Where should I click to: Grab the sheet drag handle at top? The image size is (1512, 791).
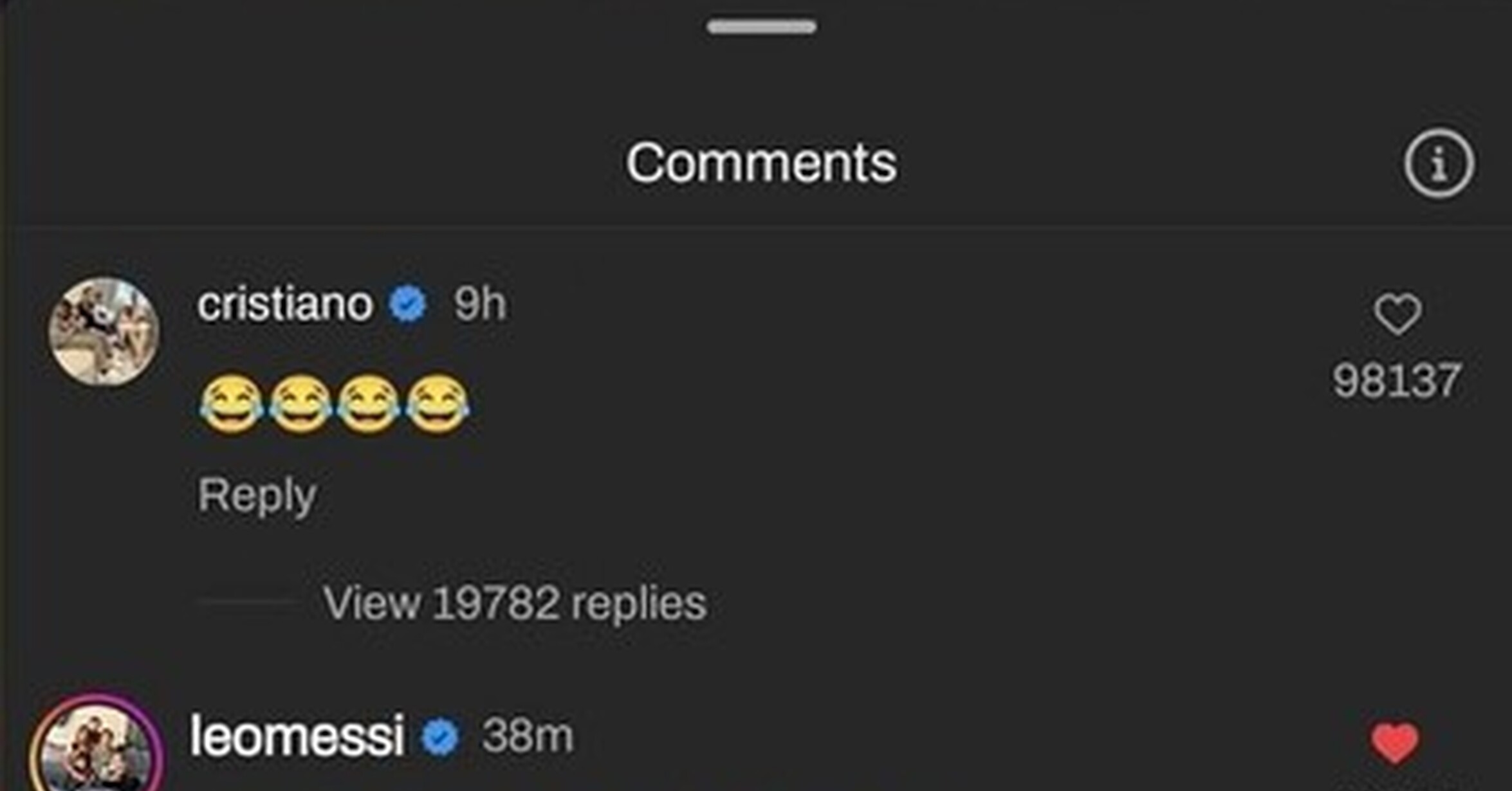761,27
